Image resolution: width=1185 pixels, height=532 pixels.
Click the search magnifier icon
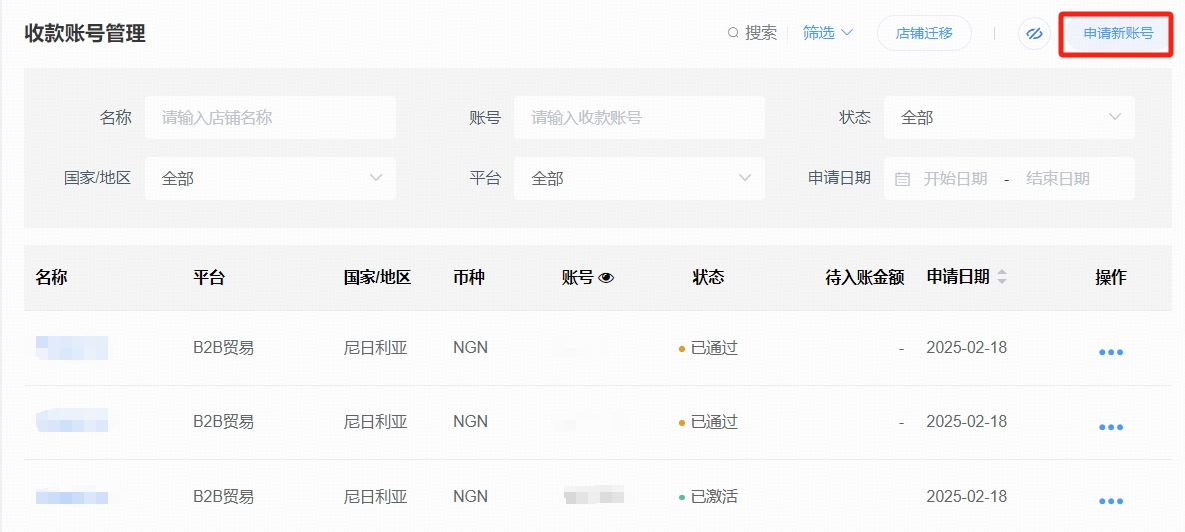pyautogui.click(x=734, y=33)
